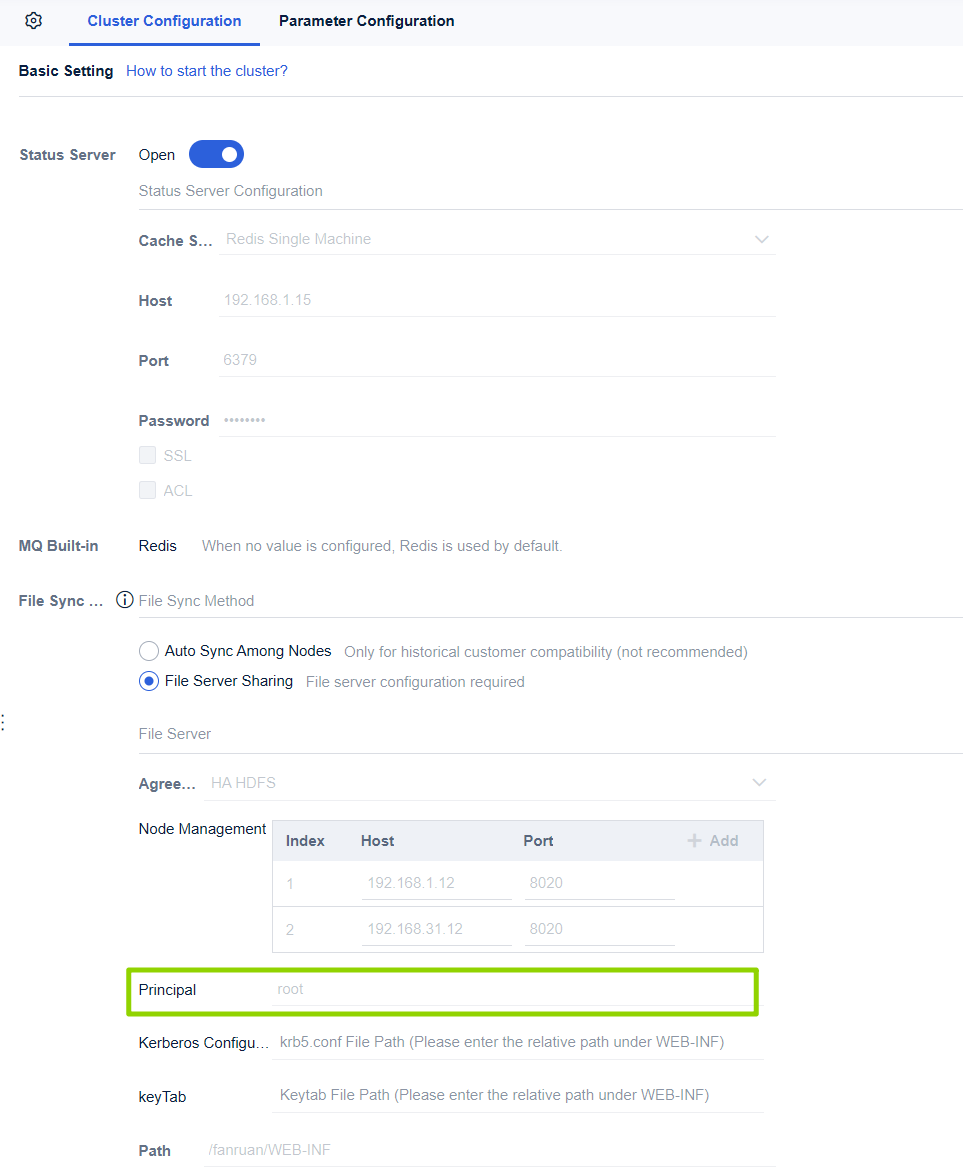Select Auto Sync Among Nodes option
This screenshot has width=963, height=1176.
coord(149,651)
